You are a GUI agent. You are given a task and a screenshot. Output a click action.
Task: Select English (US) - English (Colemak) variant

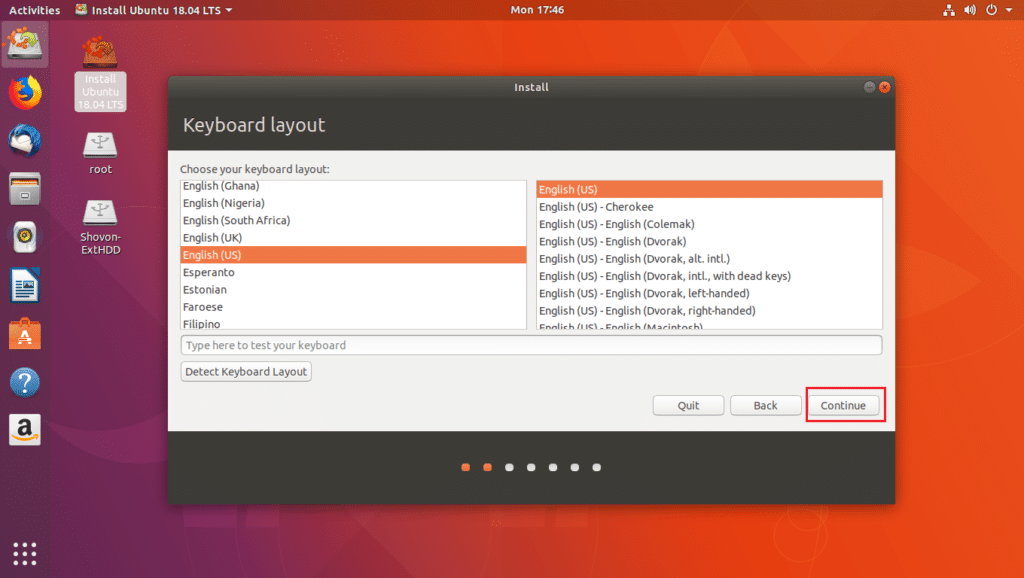point(709,224)
